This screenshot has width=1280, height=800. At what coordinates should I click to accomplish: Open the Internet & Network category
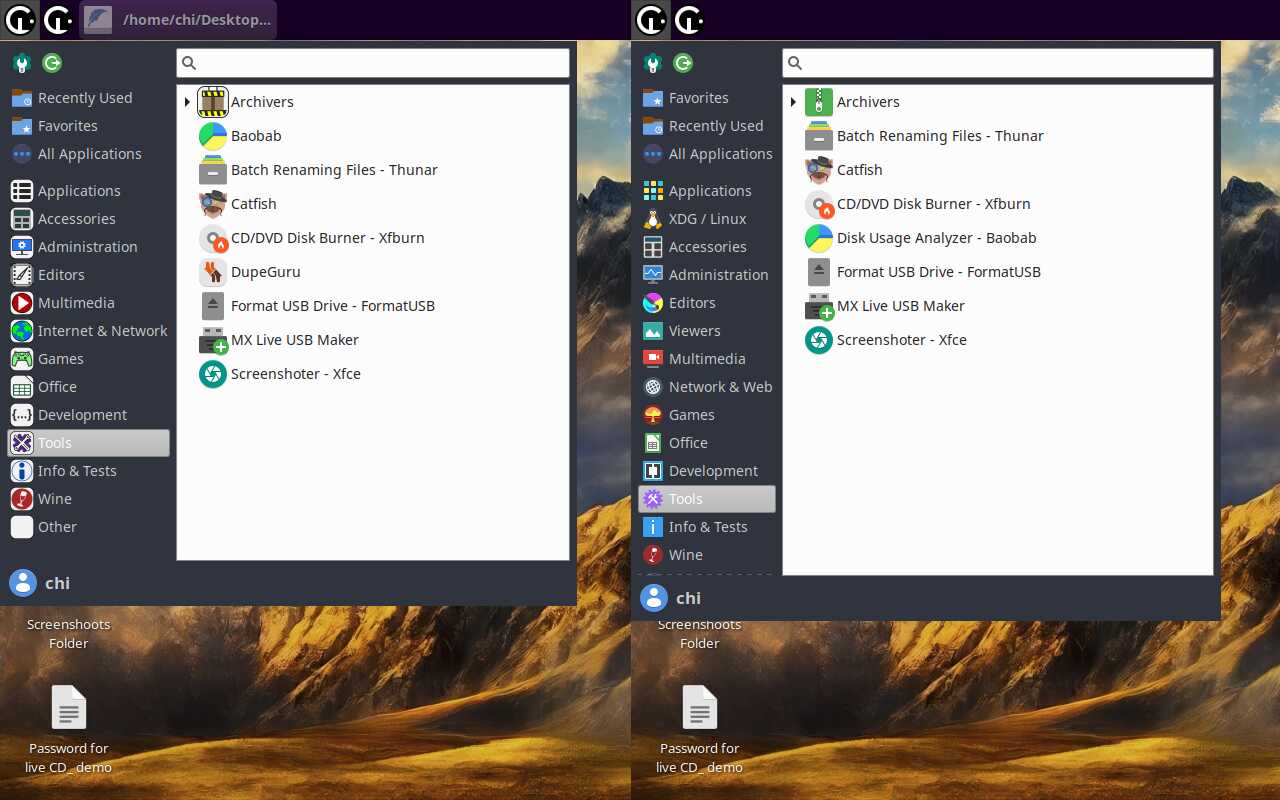[x=88, y=331]
